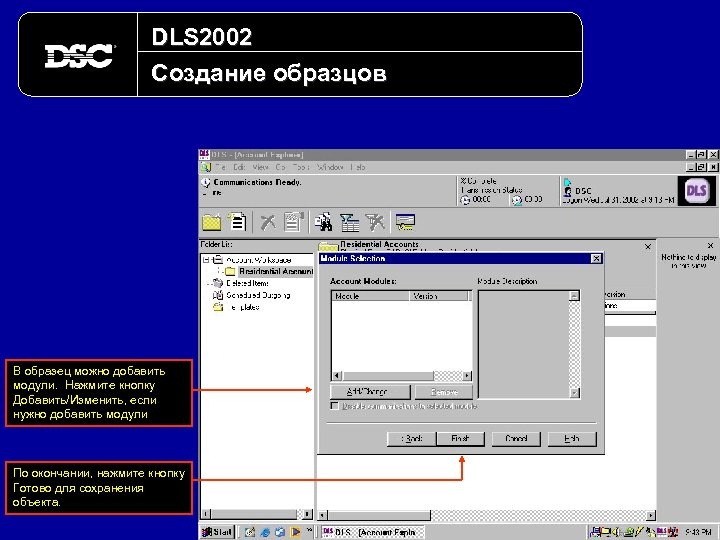This screenshot has height=540, width=720.
Task: Open the Tools menu
Action: point(301,167)
